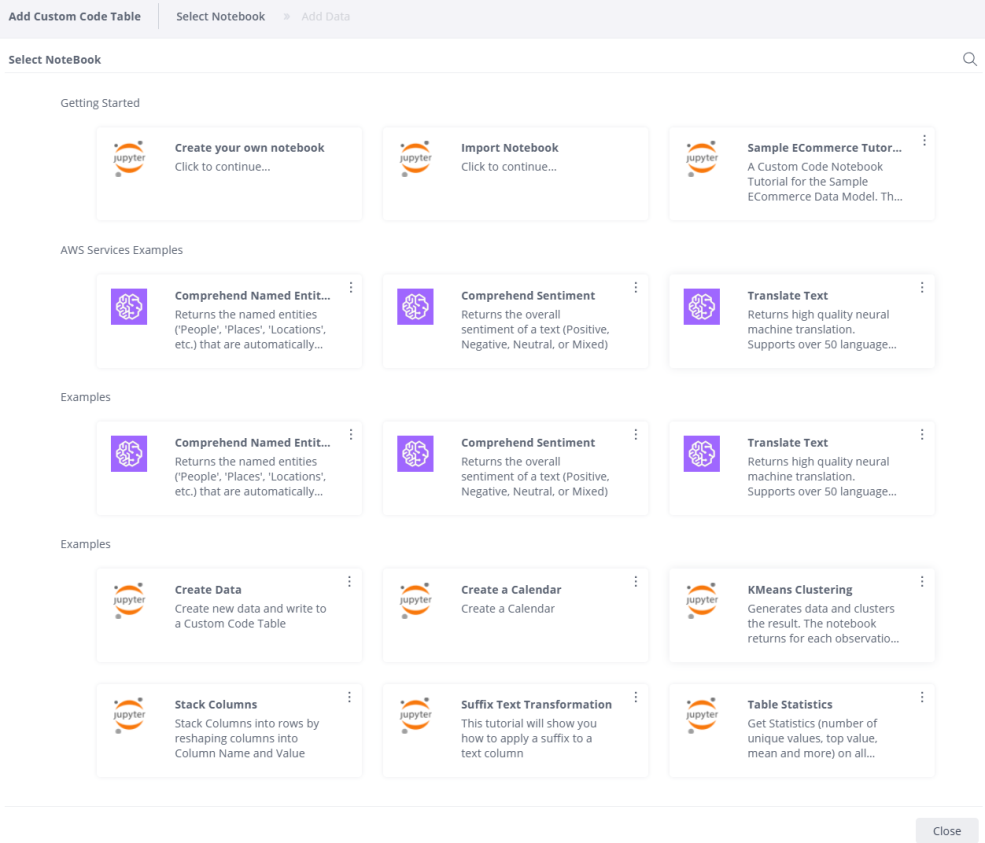Switch to the Add Data step
The width and height of the screenshot is (985, 843).
point(326,17)
